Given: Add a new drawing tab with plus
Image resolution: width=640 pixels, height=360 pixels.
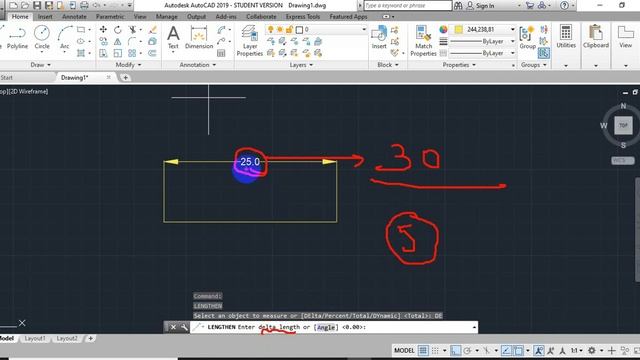Looking at the screenshot, I should pyautogui.click(x=125, y=77).
